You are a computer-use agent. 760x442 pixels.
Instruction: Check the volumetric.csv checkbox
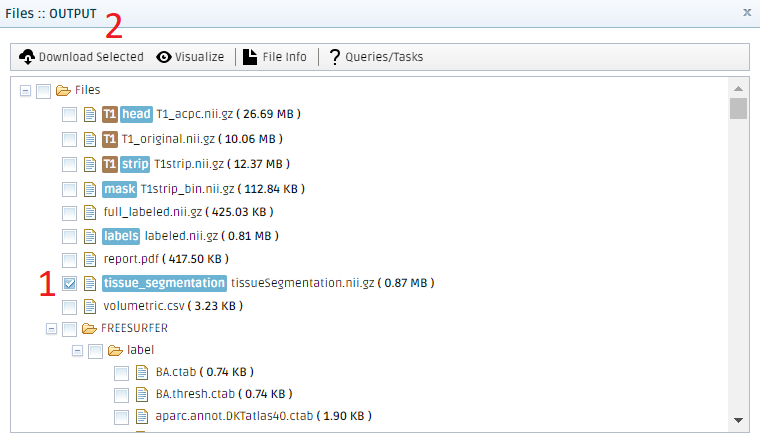click(69, 307)
